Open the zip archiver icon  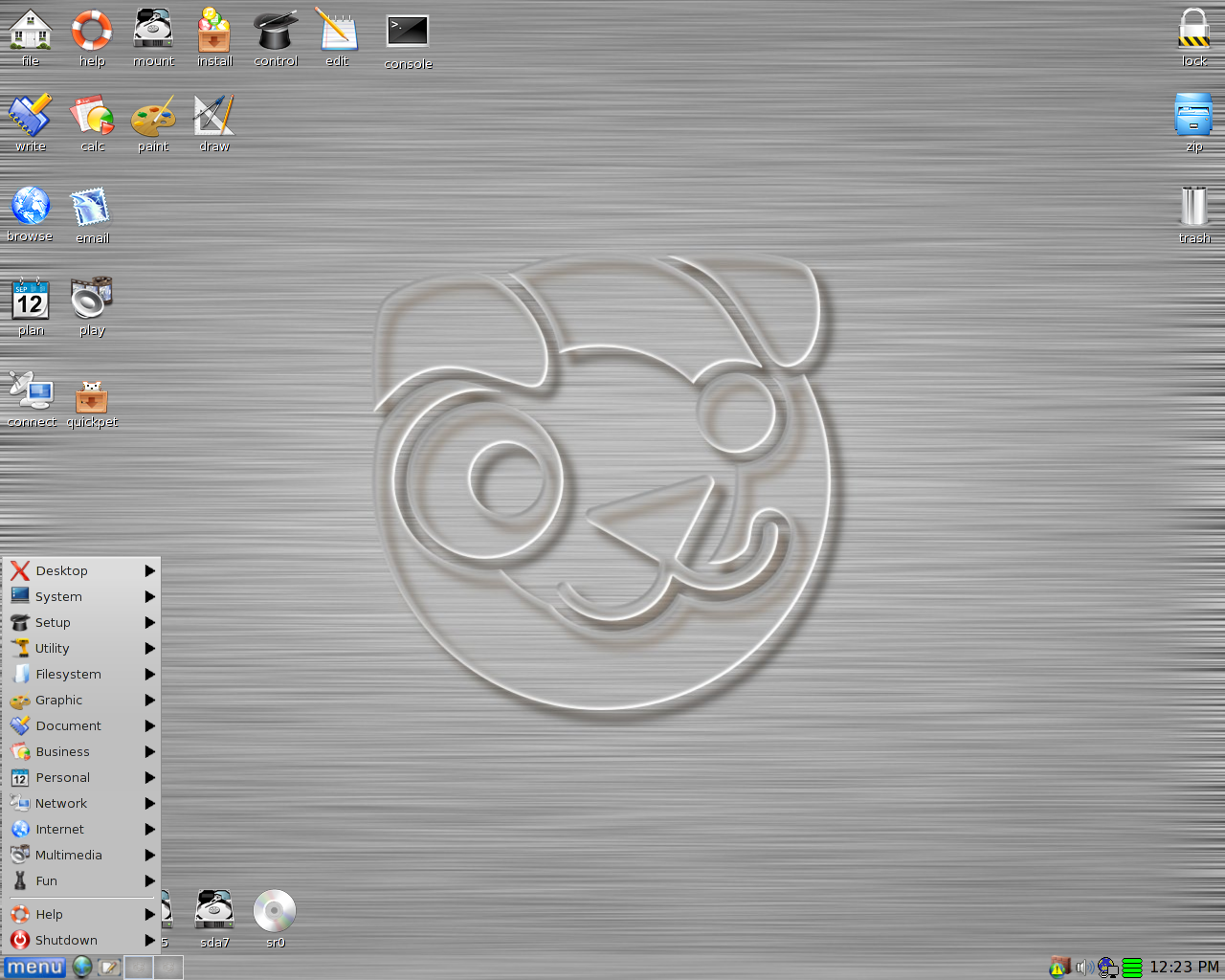click(x=1194, y=116)
